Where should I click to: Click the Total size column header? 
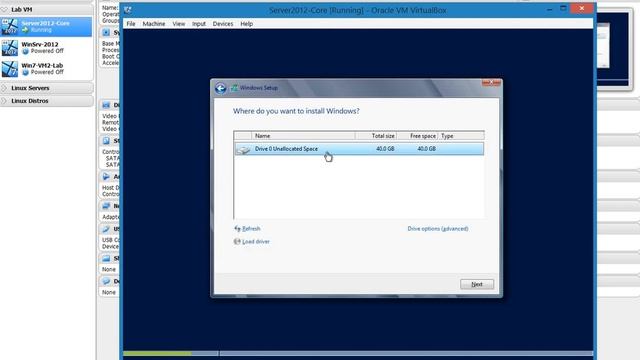(376, 136)
